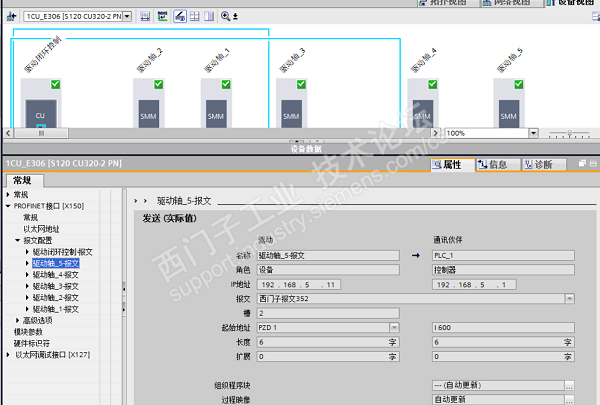Toggle the highlighted annotation edit toolbar icon
This screenshot has height=405, width=600.
pyautogui.click(x=180, y=16)
